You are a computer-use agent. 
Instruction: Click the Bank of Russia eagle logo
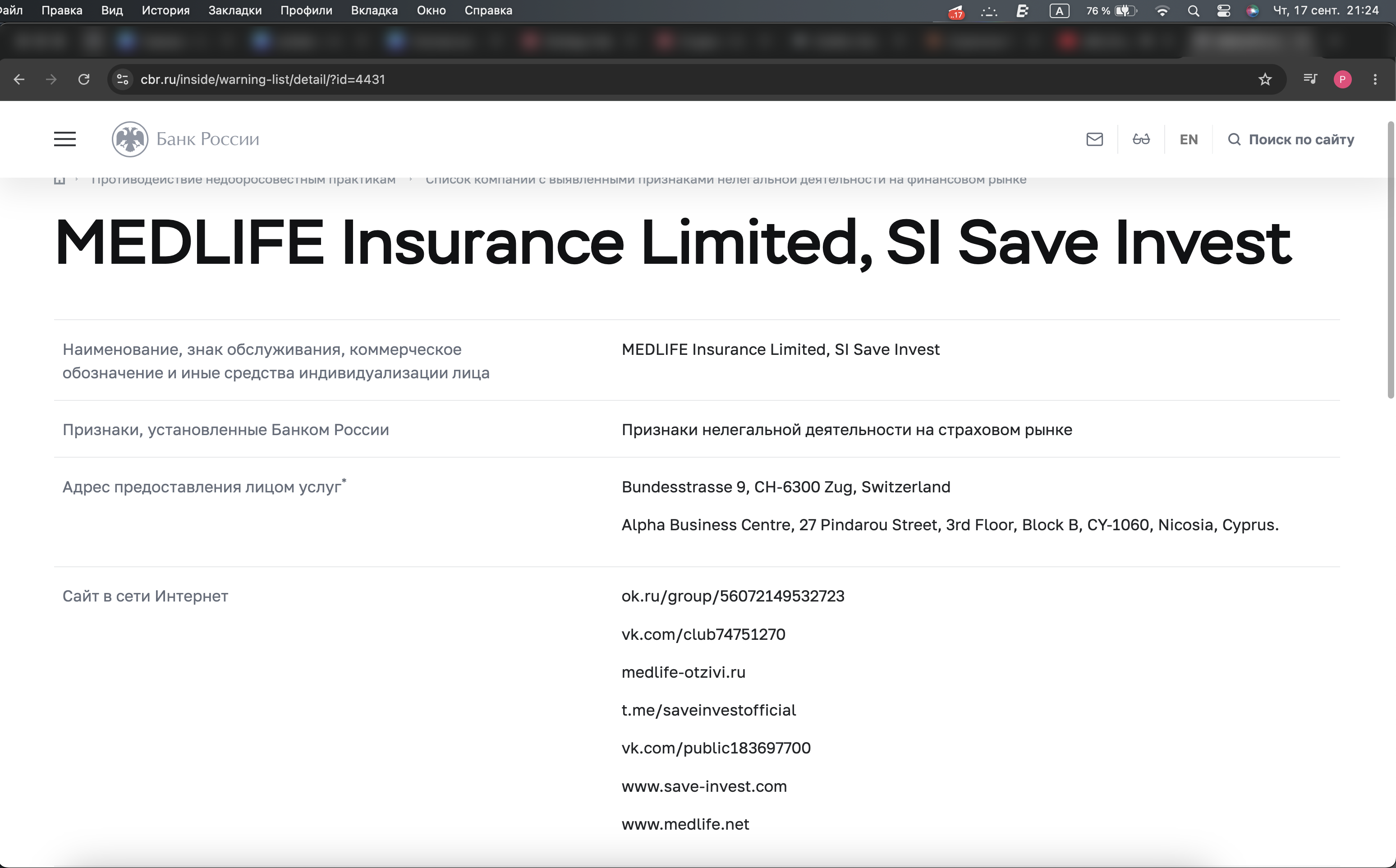[x=130, y=139]
